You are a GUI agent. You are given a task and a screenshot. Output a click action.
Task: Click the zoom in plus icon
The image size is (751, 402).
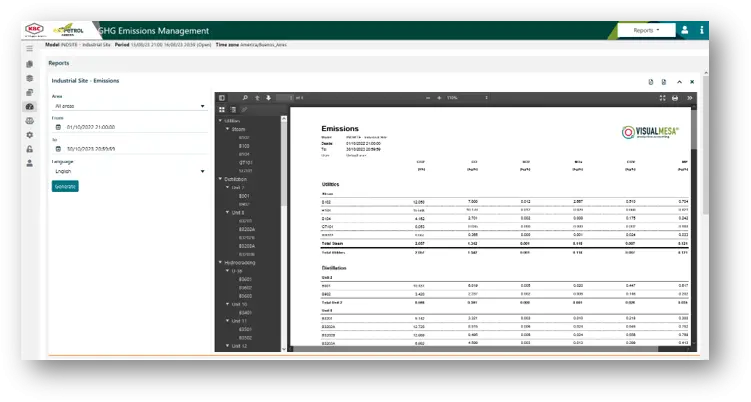(x=438, y=98)
